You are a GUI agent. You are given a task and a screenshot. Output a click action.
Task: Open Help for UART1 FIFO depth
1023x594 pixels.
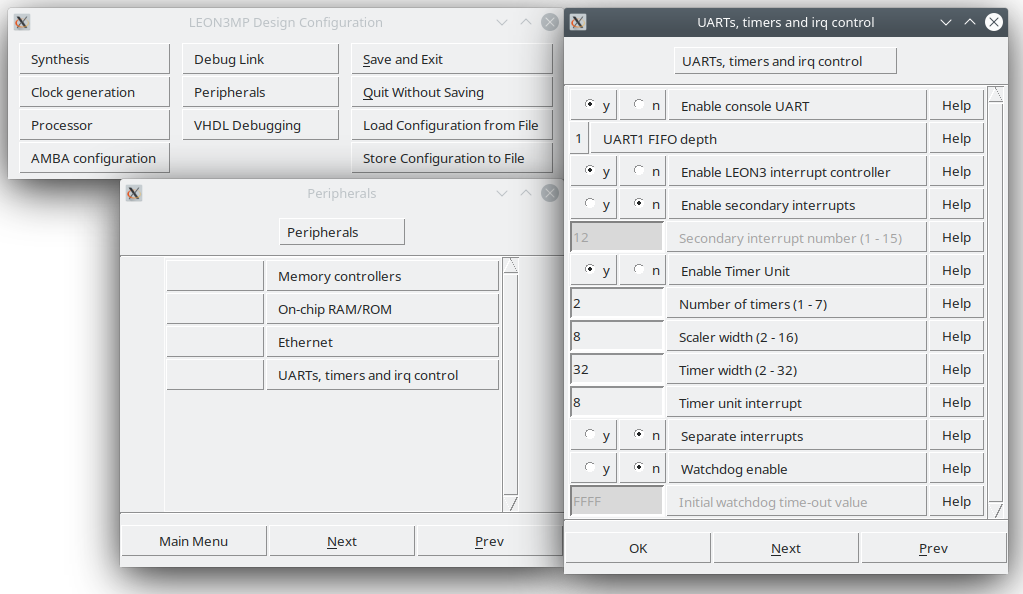pos(956,138)
